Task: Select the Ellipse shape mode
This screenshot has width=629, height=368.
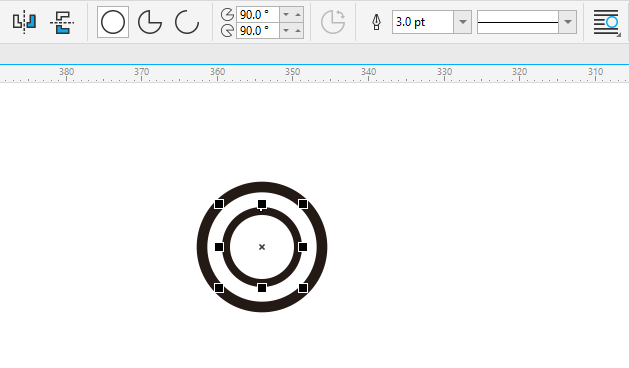Action: 113,22
